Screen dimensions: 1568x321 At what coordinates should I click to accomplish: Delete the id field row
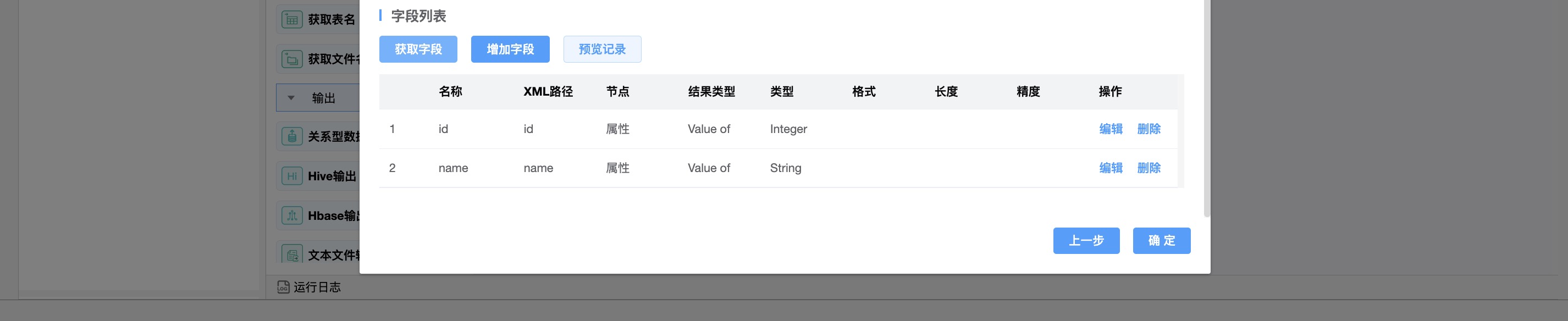click(x=1149, y=129)
